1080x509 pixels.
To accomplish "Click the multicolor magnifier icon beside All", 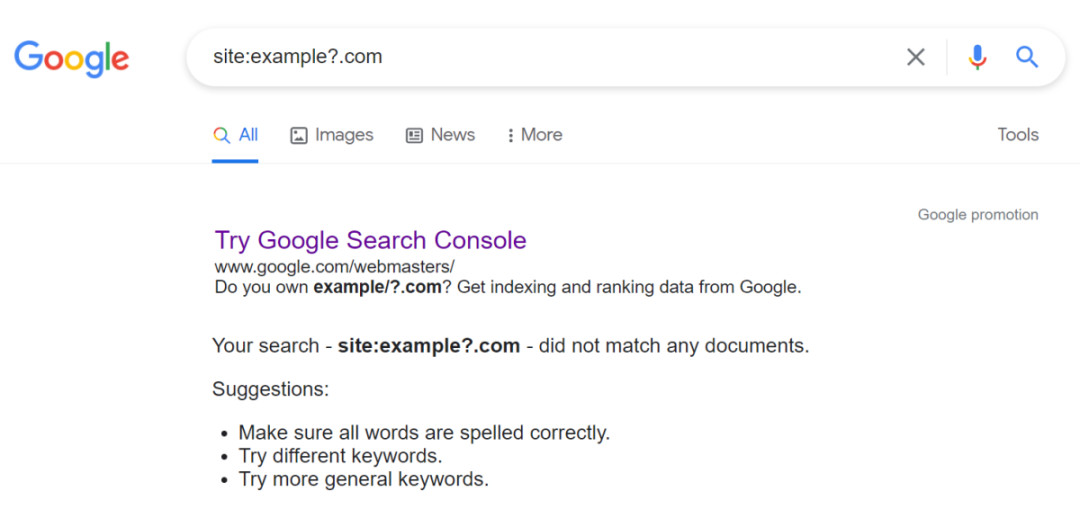I will pos(222,135).
